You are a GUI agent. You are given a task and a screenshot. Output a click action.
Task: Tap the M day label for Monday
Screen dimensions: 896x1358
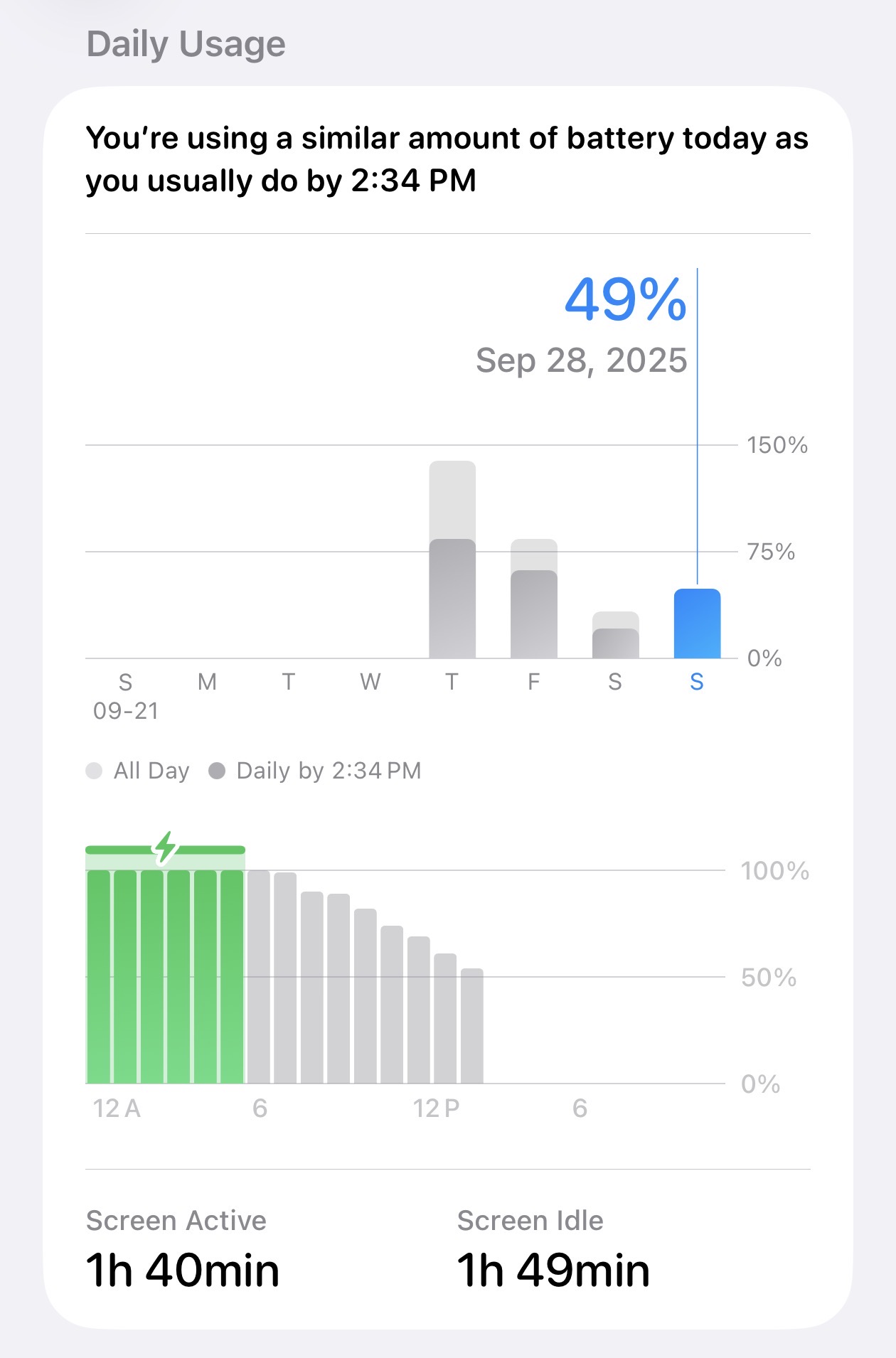(x=207, y=682)
